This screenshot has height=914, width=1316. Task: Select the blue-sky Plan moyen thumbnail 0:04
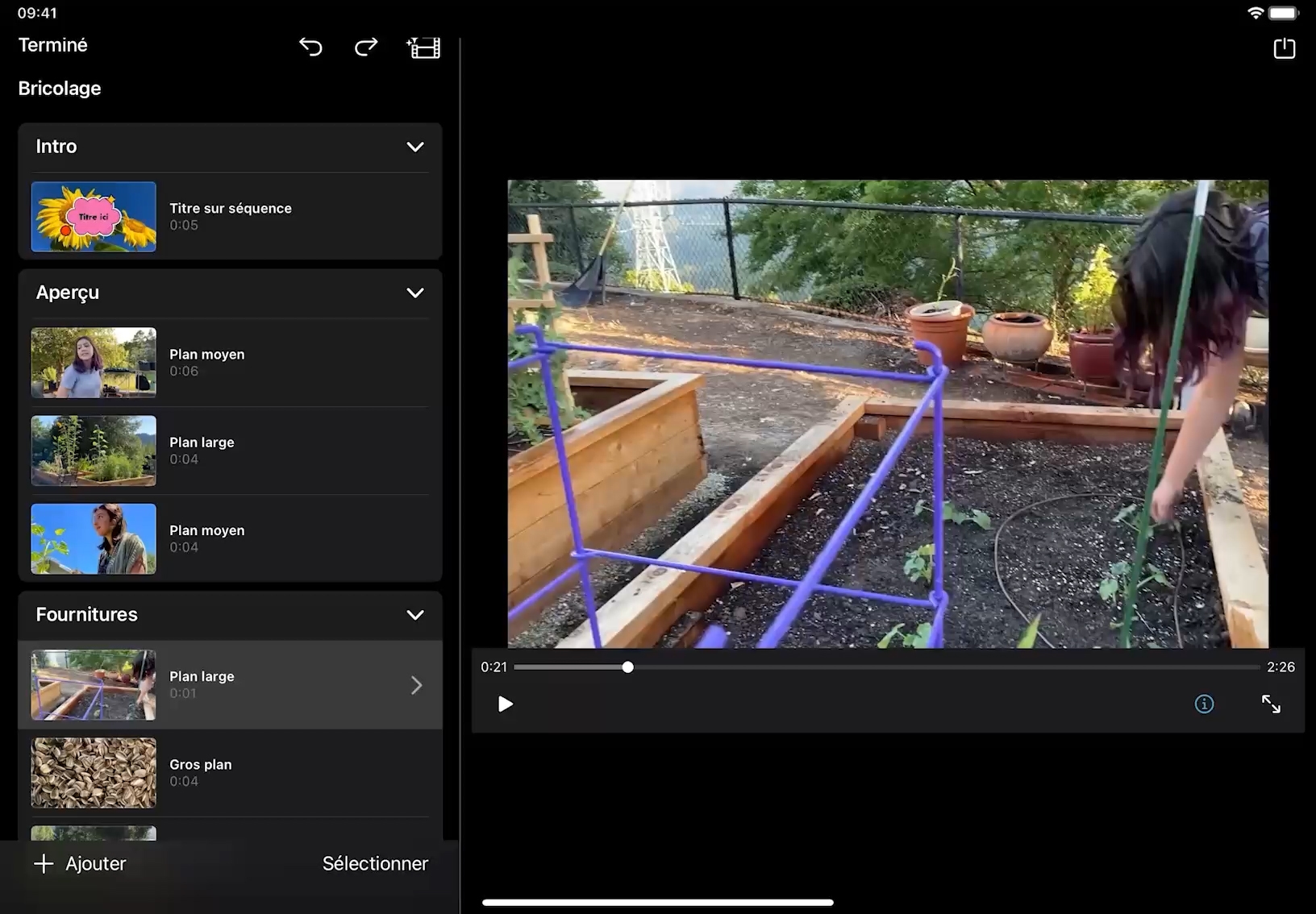click(x=94, y=539)
